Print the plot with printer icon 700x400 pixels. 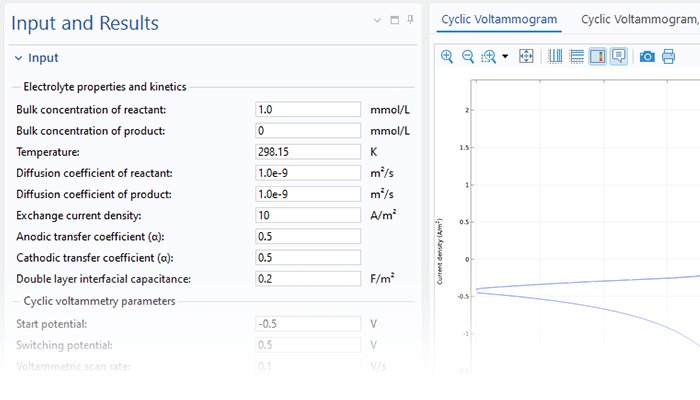[x=668, y=57]
